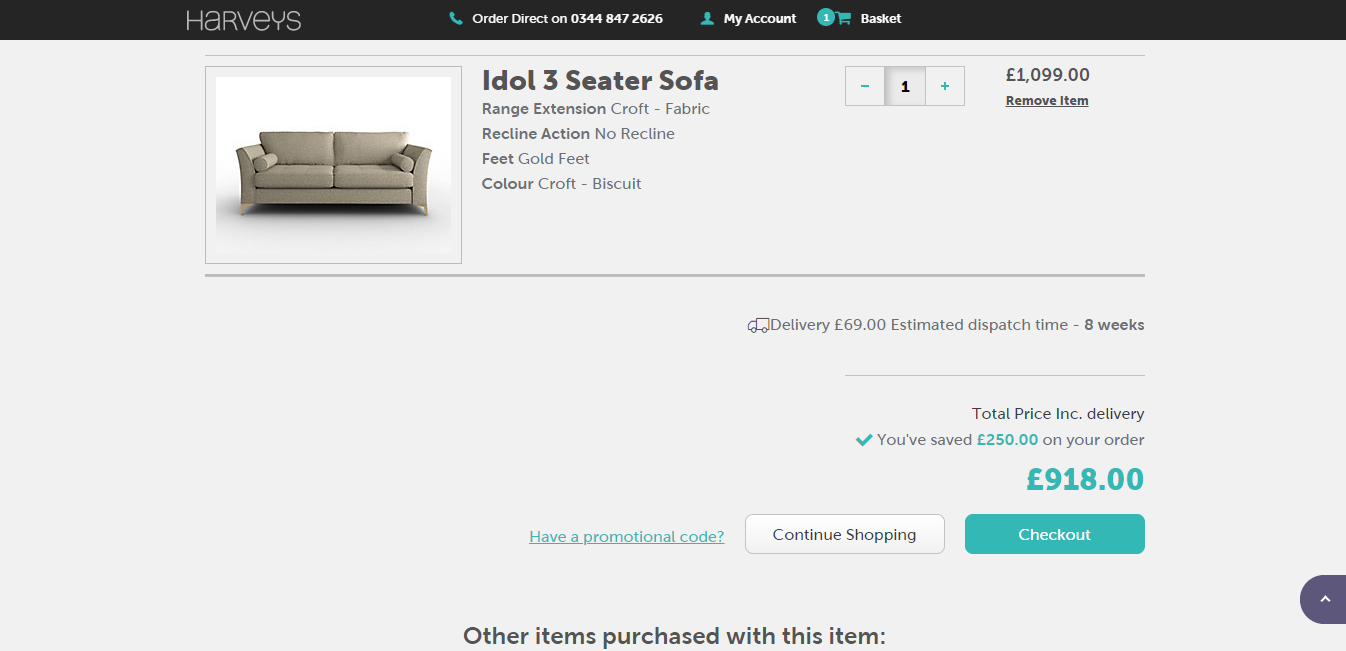This screenshot has height=651, width=1346.
Task: Click the quantity input field
Action: click(905, 86)
